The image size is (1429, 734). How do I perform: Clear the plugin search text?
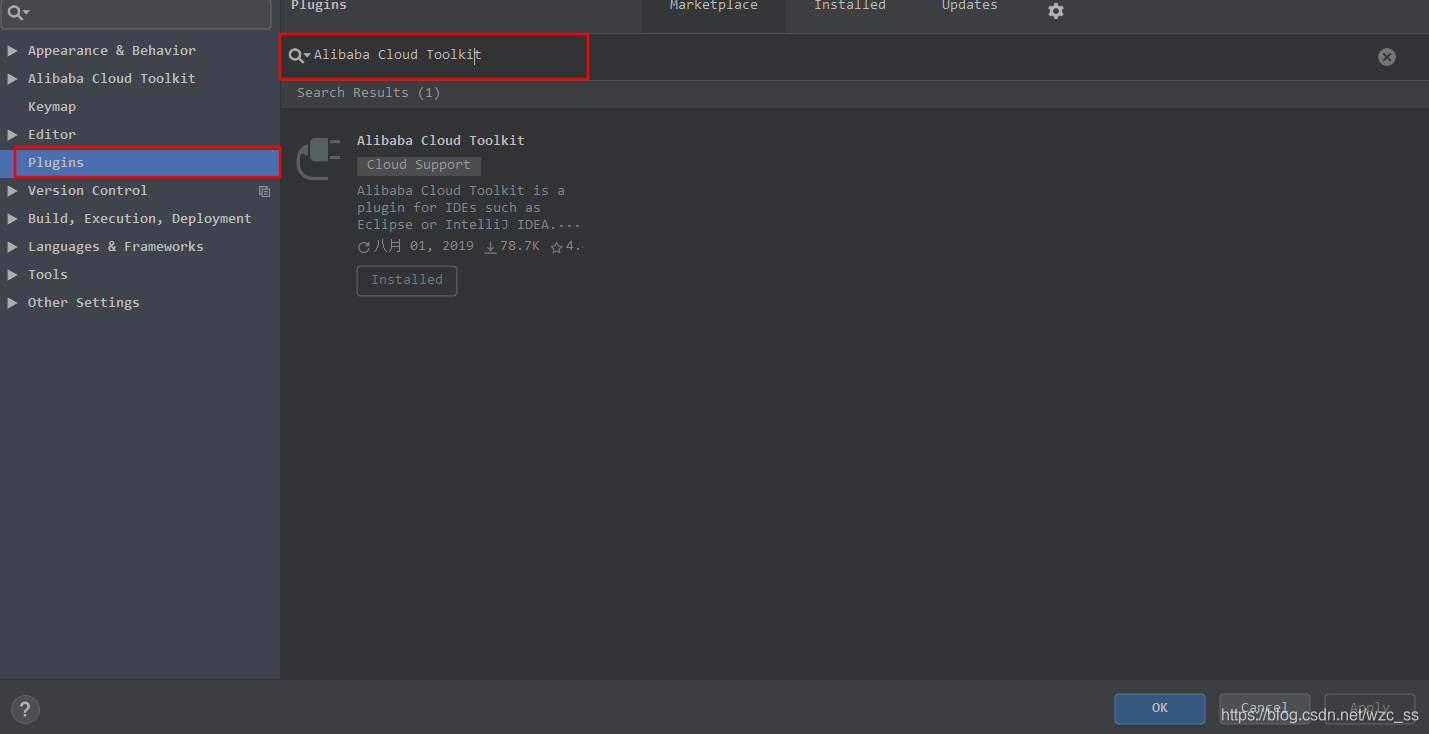[1387, 57]
